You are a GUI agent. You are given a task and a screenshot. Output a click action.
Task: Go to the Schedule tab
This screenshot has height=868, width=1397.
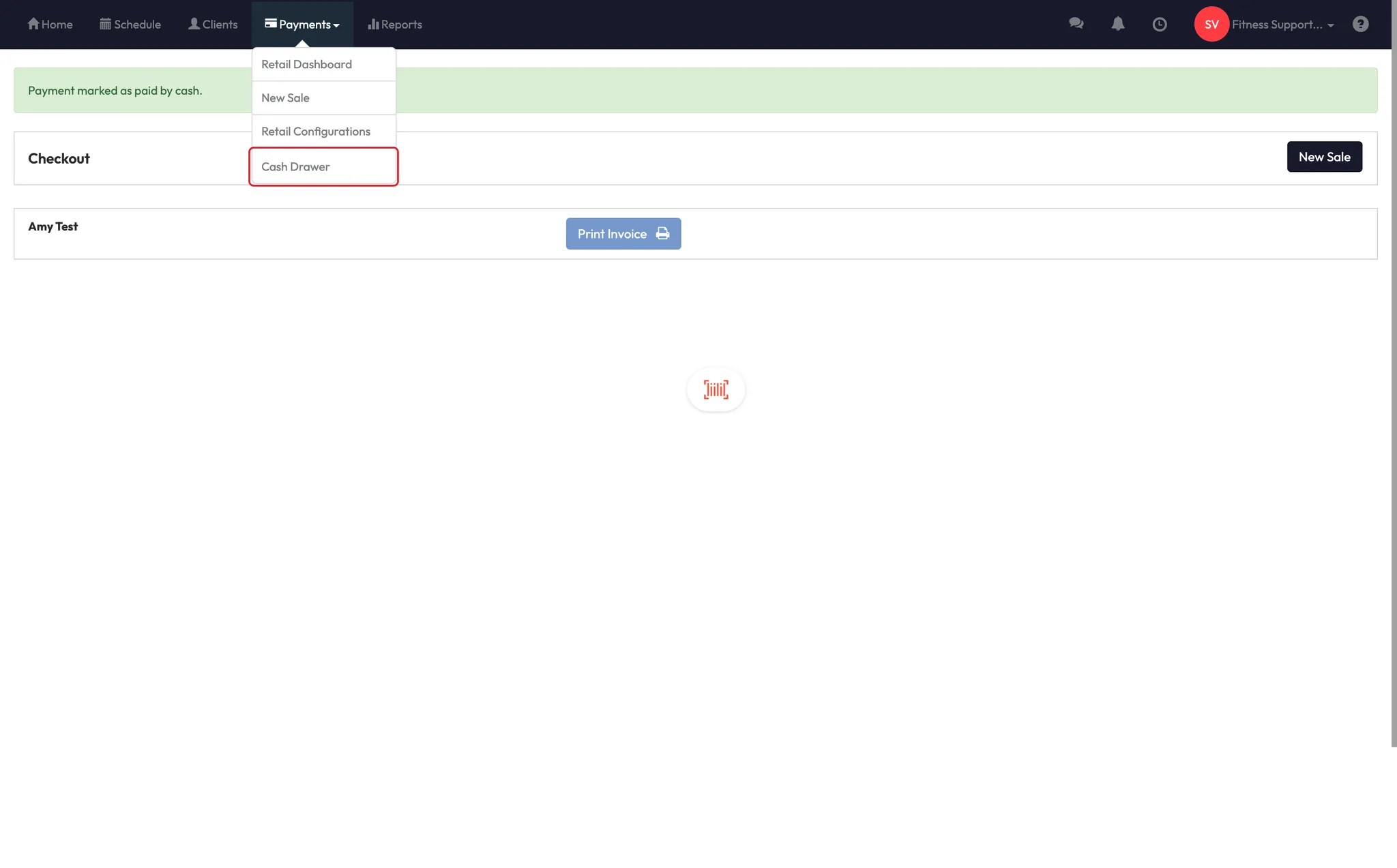pyautogui.click(x=130, y=25)
